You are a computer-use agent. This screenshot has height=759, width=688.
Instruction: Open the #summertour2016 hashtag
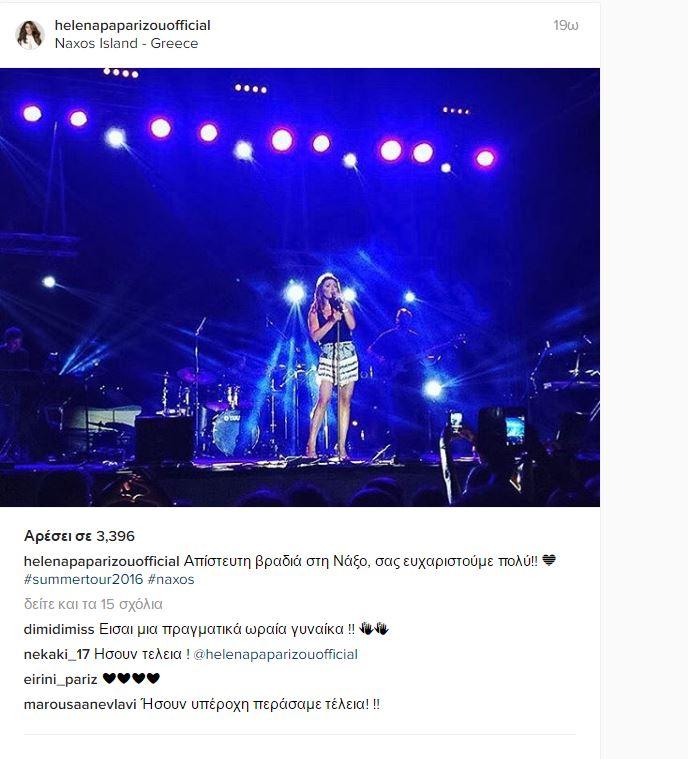[x=83, y=579]
